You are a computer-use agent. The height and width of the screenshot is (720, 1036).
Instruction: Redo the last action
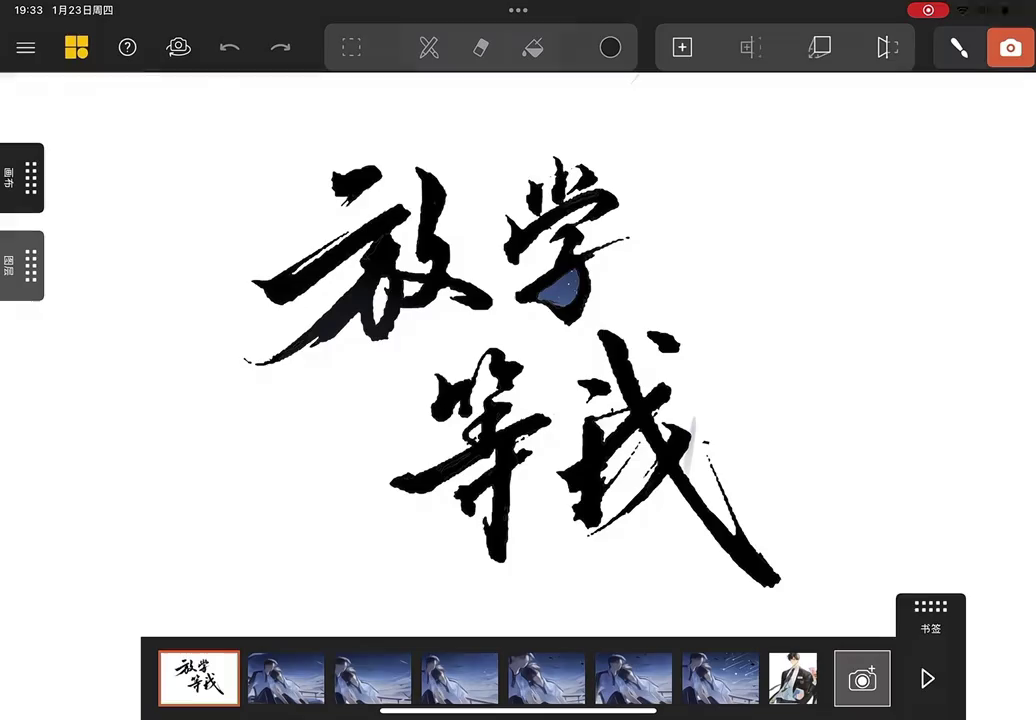280,48
